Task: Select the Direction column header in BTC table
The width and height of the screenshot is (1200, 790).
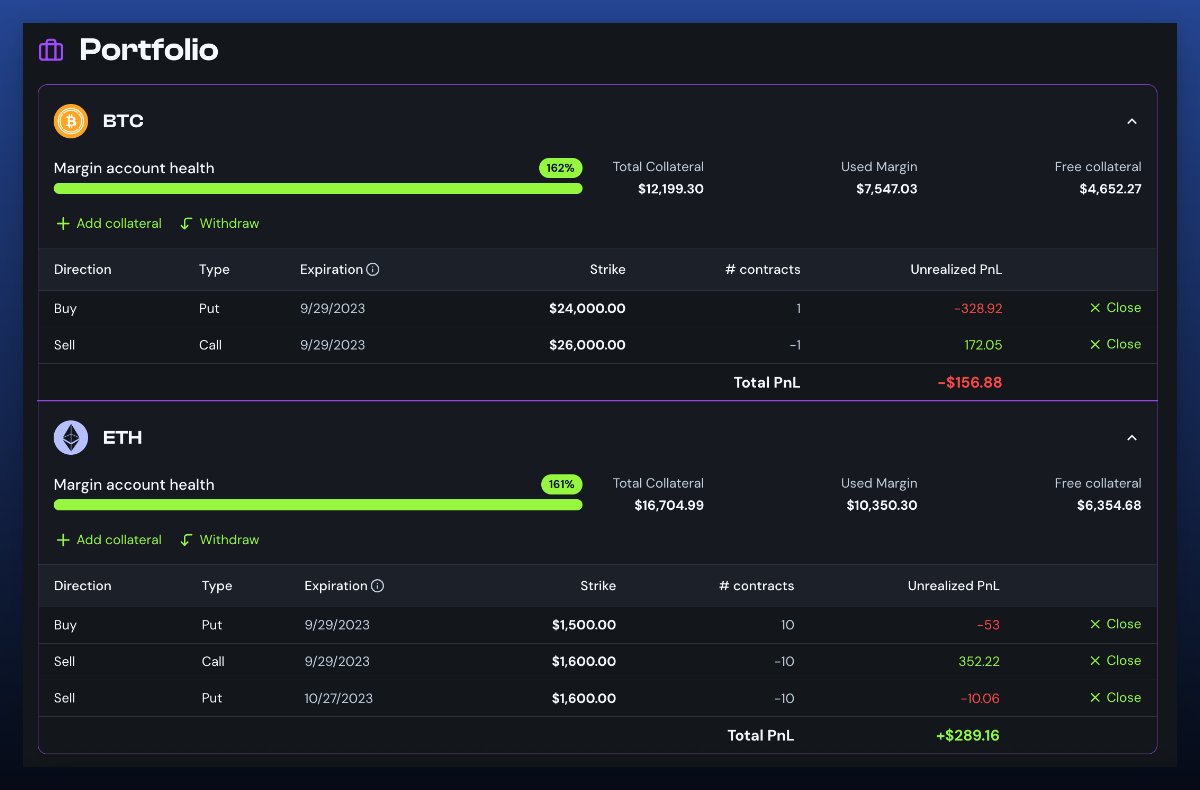Action: [82, 269]
